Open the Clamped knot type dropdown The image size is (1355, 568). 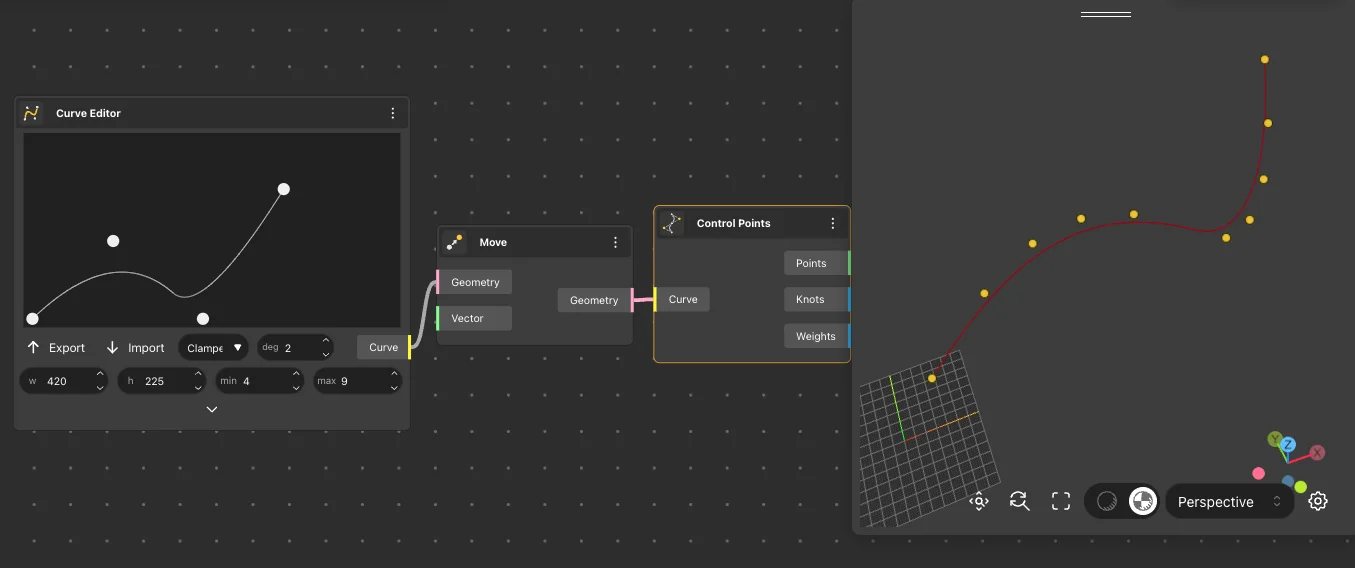coord(214,348)
